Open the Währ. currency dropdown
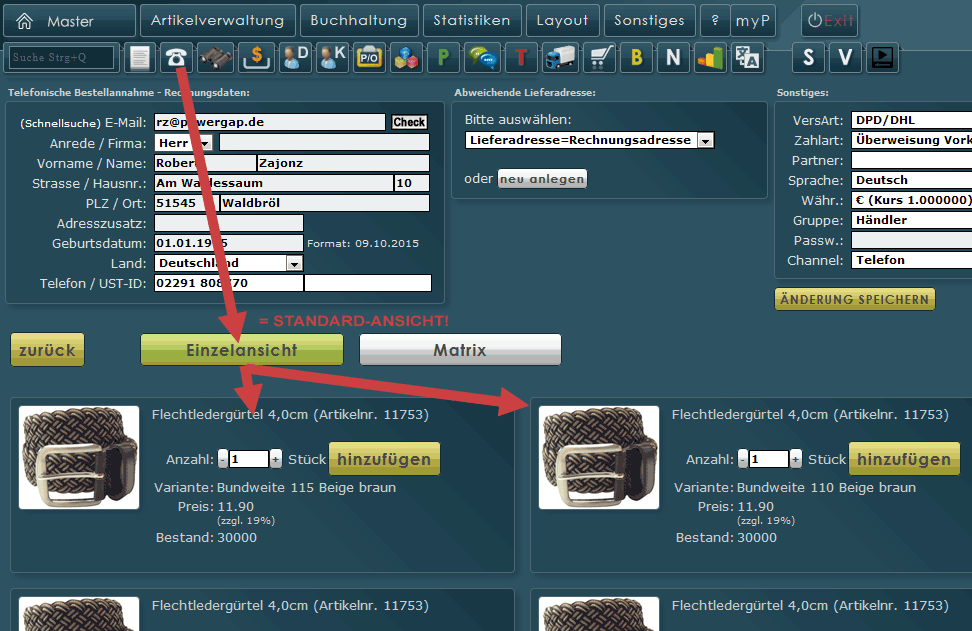This screenshot has height=631, width=972. 911,200
